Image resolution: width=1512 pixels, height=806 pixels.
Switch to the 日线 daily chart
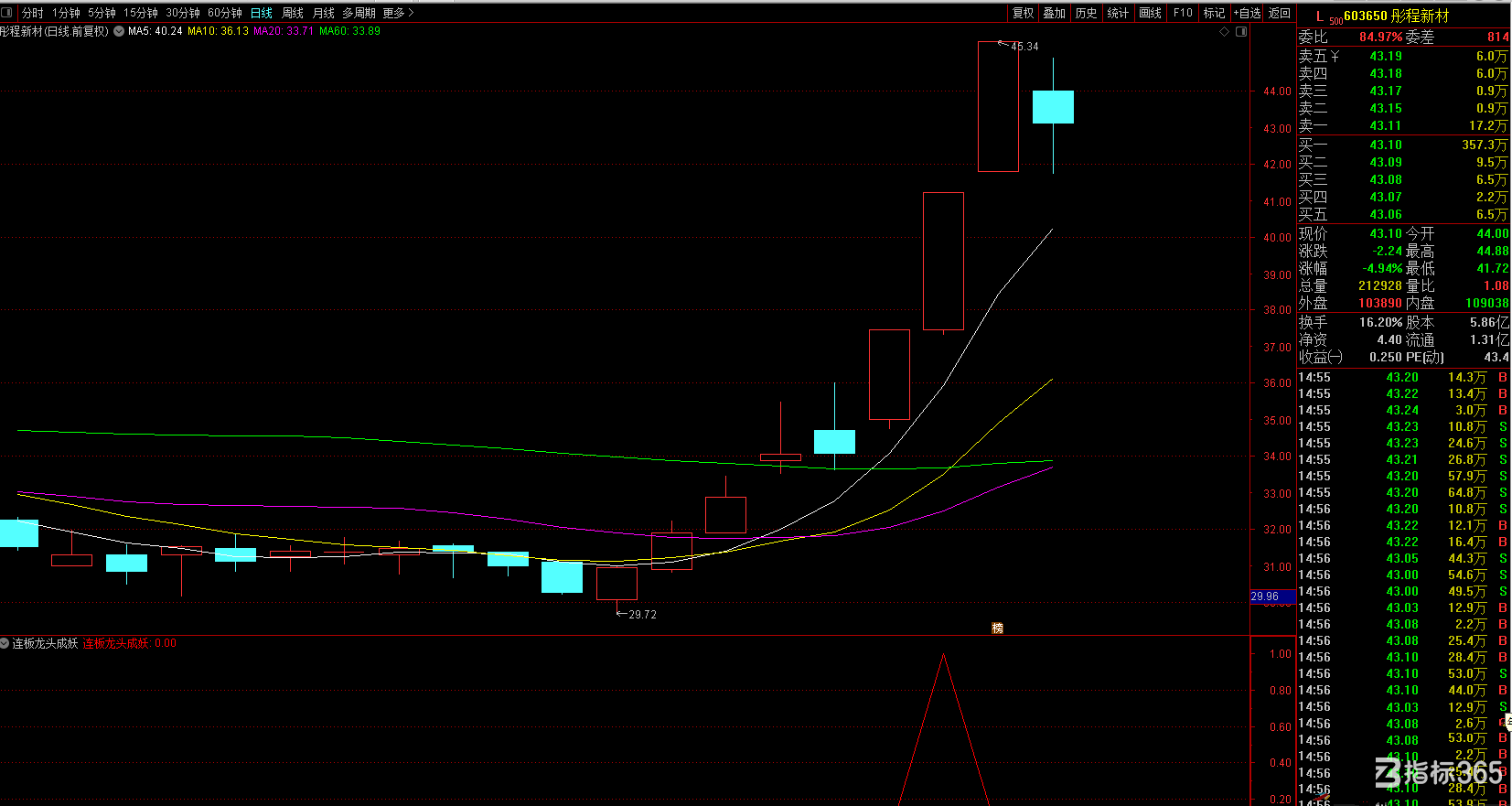pyautogui.click(x=262, y=13)
